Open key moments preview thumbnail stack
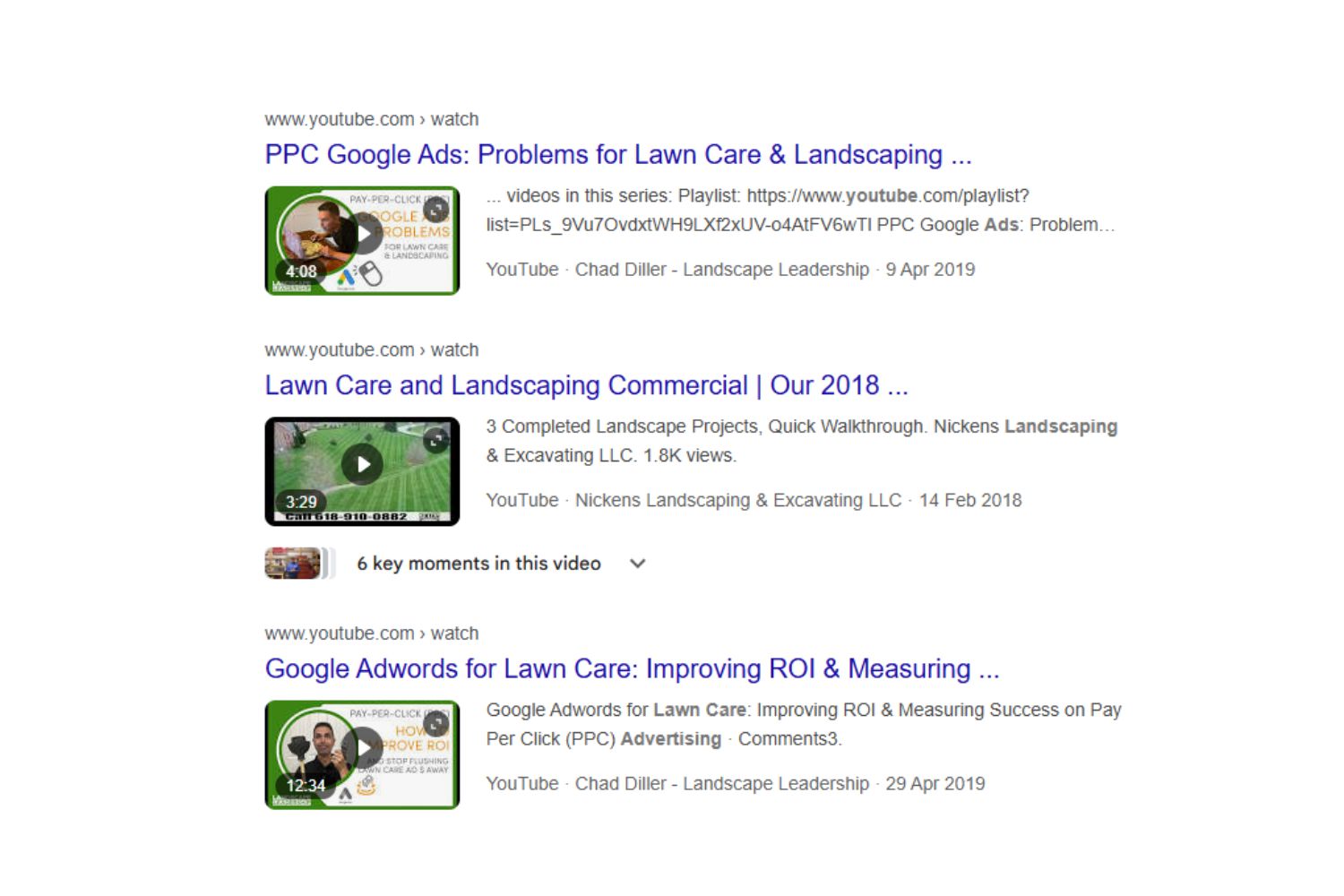 (x=299, y=564)
